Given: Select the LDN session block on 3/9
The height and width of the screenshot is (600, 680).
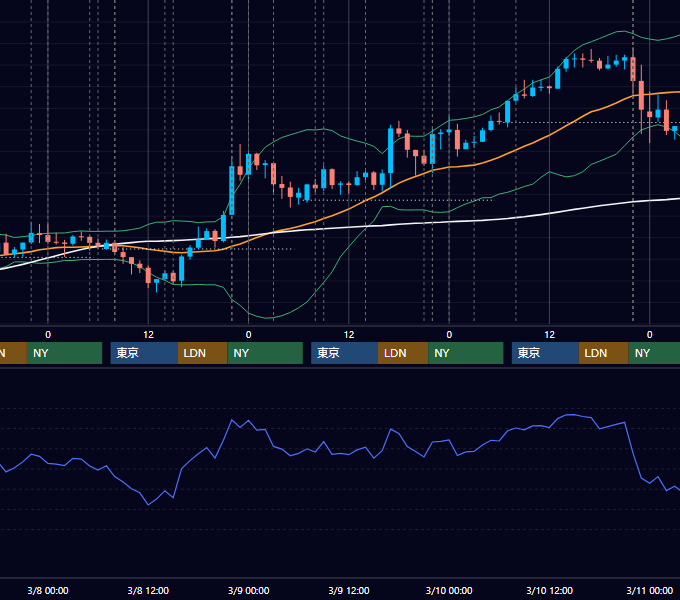Looking at the screenshot, I should pos(403,353).
